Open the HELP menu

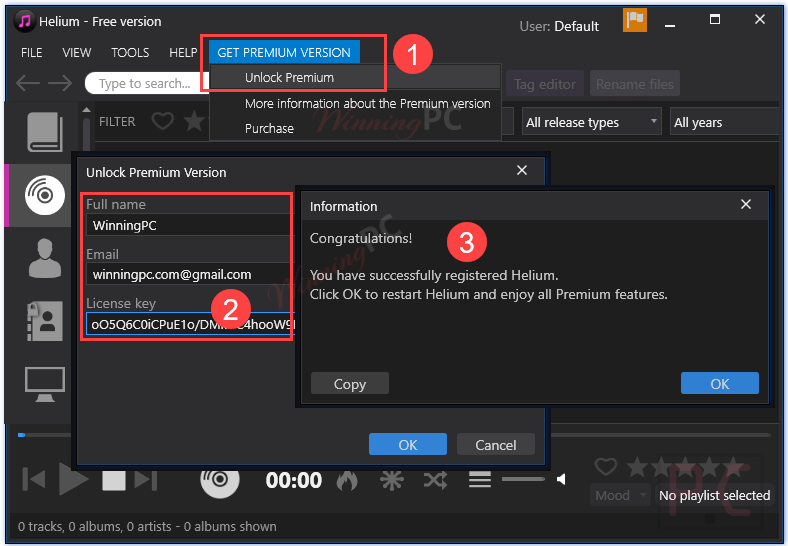pyautogui.click(x=183, y=52)
